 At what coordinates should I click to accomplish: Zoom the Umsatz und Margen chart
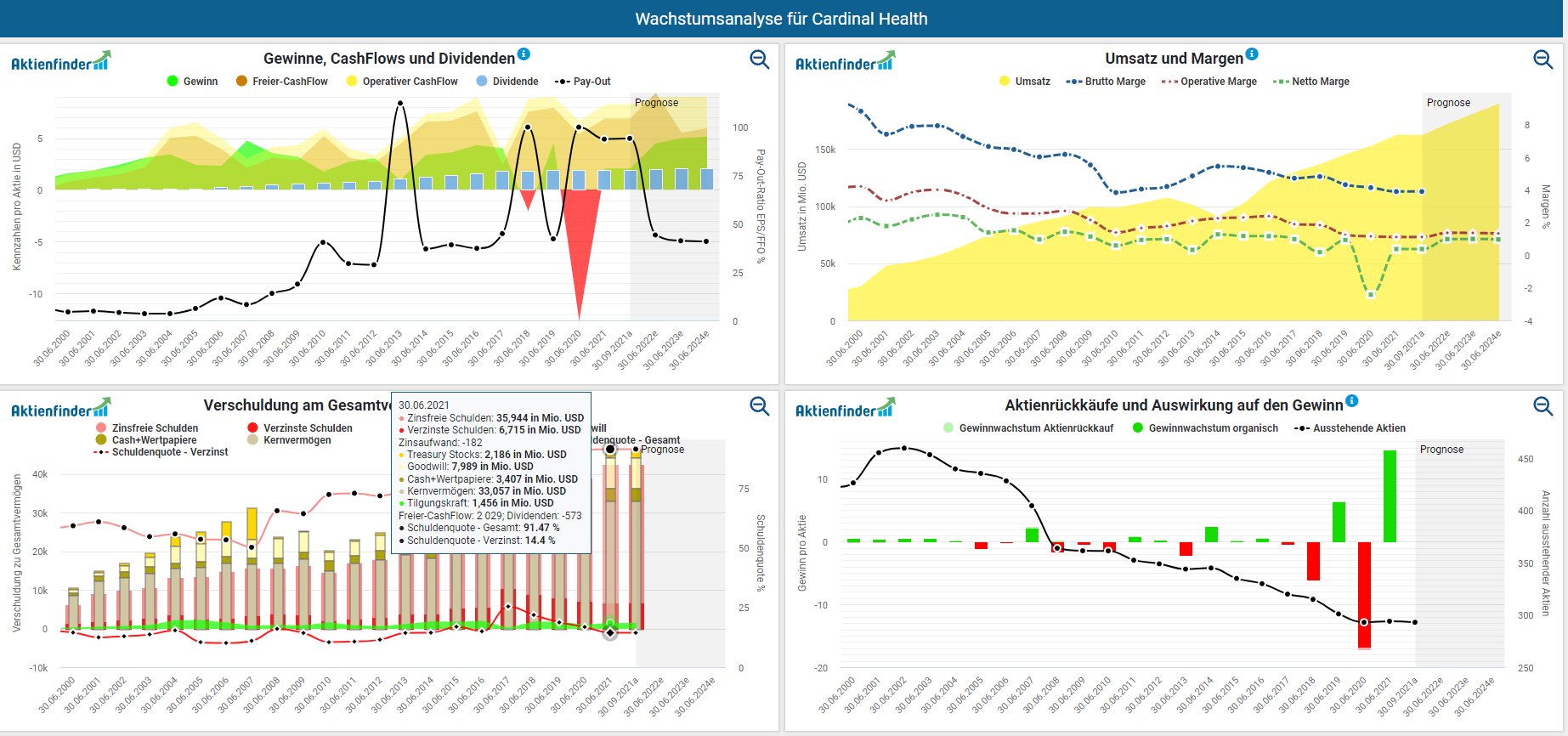click(1543, 59)
